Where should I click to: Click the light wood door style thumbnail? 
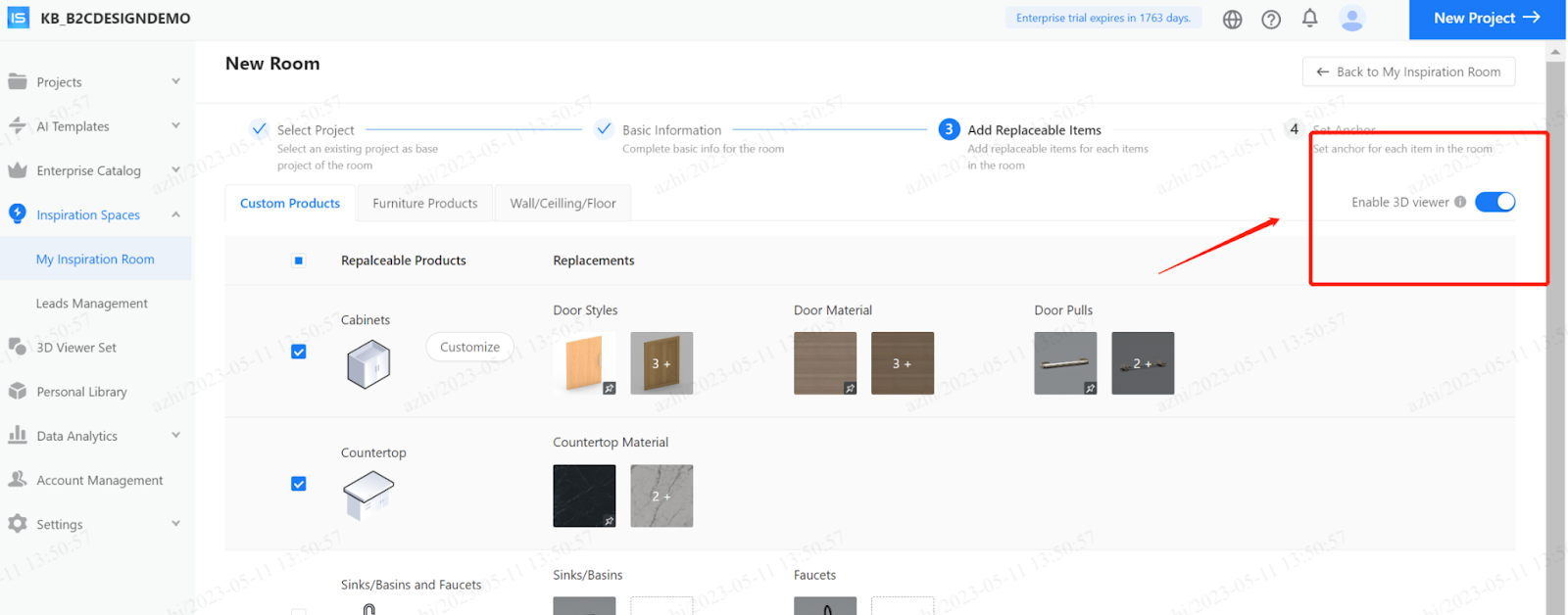click(584, 363)
